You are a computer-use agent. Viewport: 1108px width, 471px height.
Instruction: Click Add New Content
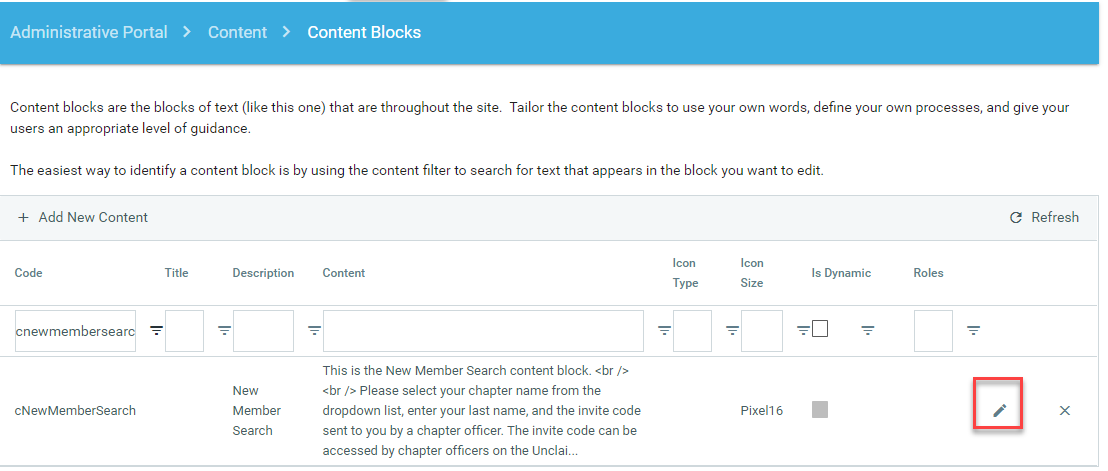(83, 217)
